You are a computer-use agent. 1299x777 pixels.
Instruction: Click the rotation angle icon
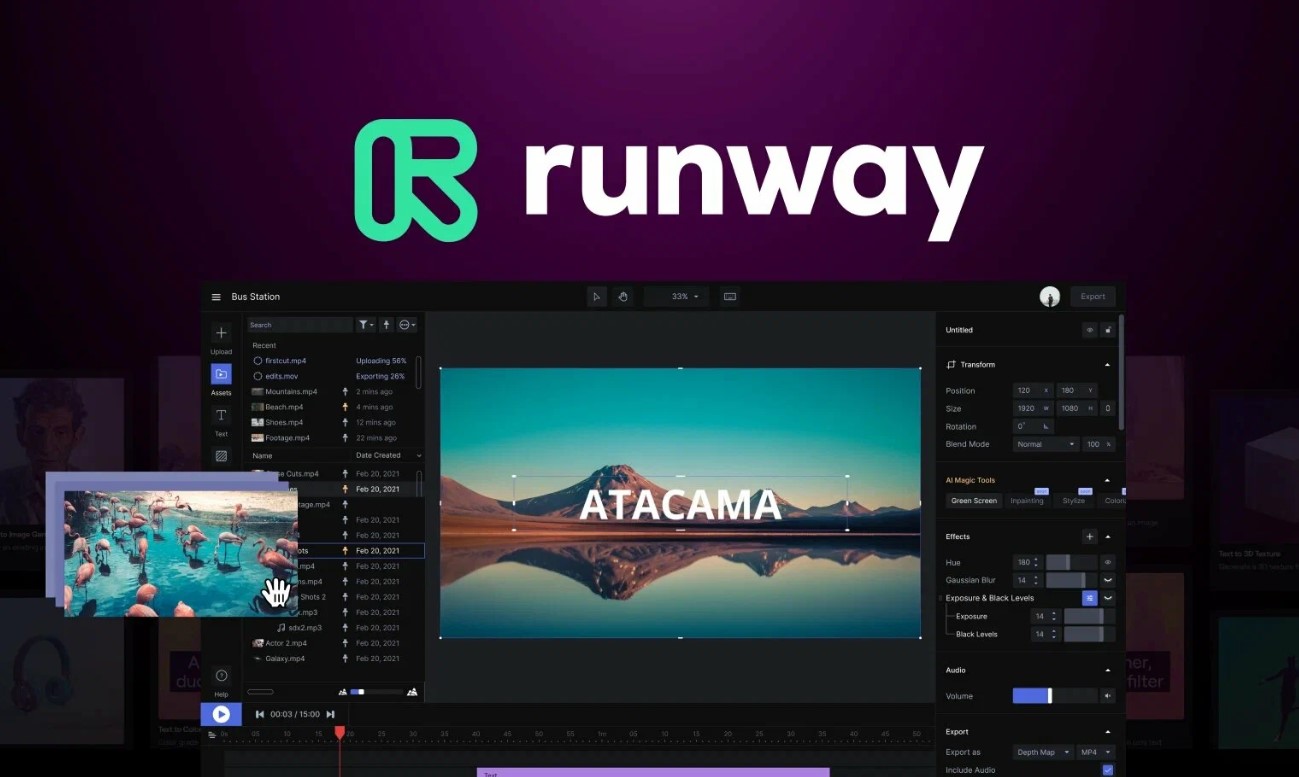[x=1046, y=426]
